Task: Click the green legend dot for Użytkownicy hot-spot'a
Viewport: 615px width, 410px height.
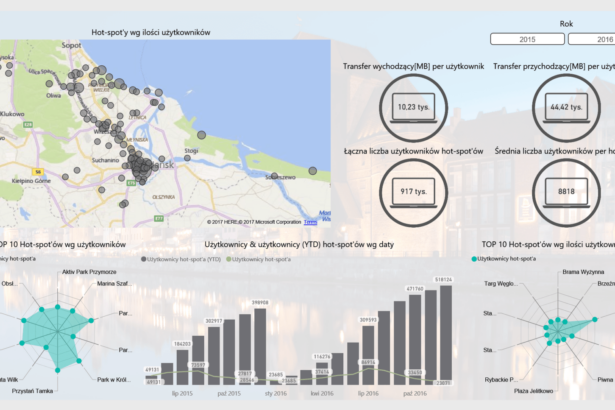Action: [229, 259]
